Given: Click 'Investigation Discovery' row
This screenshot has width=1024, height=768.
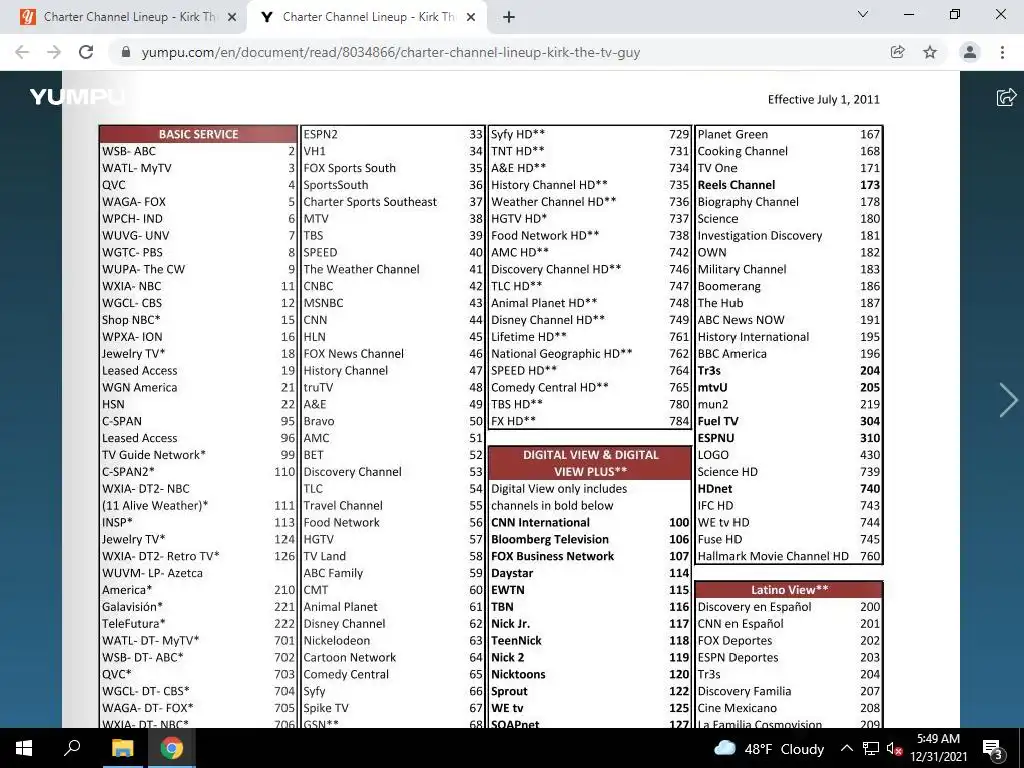Looking at the screenshot, I should pyautogui.click(x=789, y=235).
